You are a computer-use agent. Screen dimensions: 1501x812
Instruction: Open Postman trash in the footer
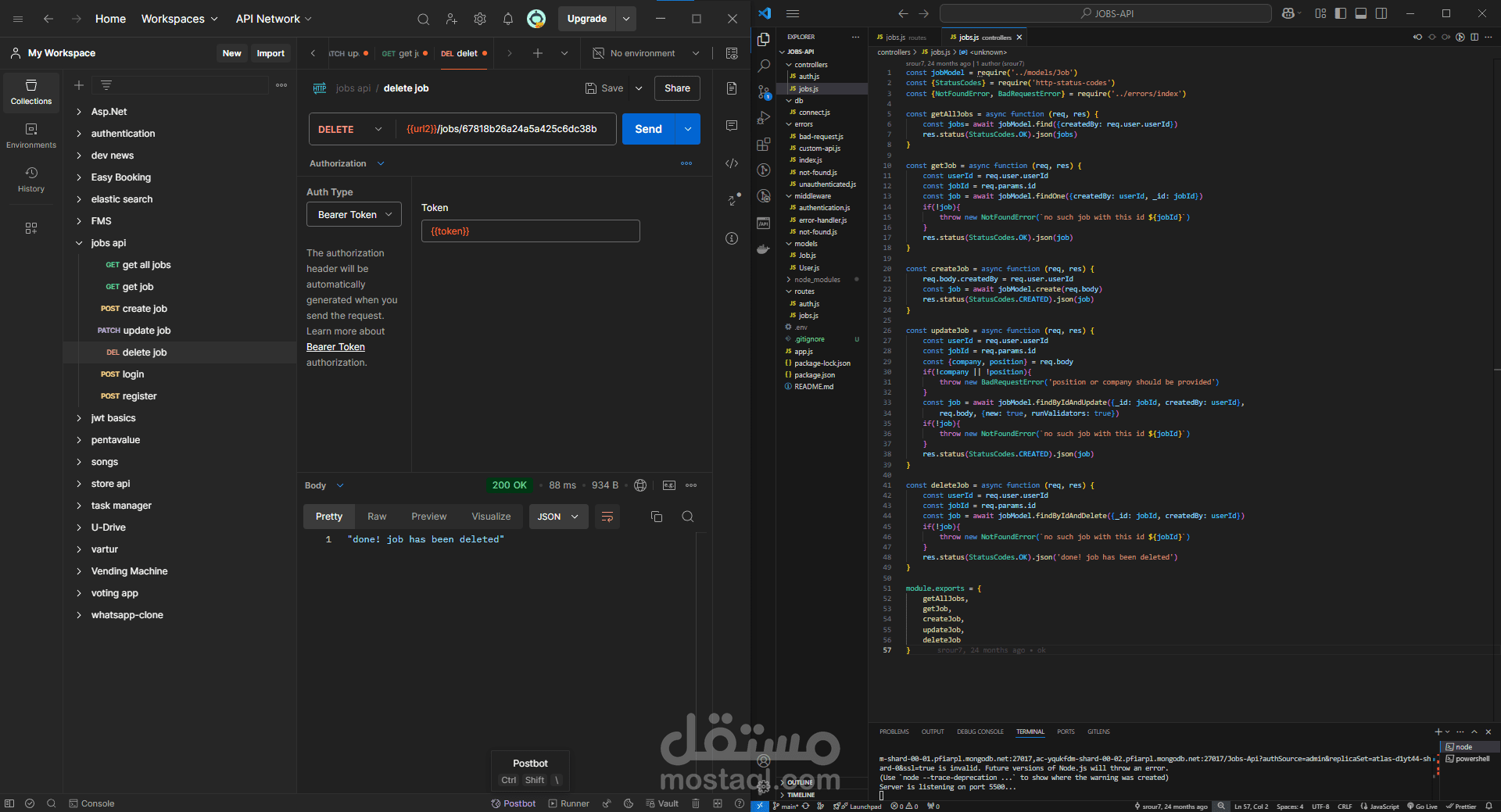pyautogui.click(x=696, y=803)
